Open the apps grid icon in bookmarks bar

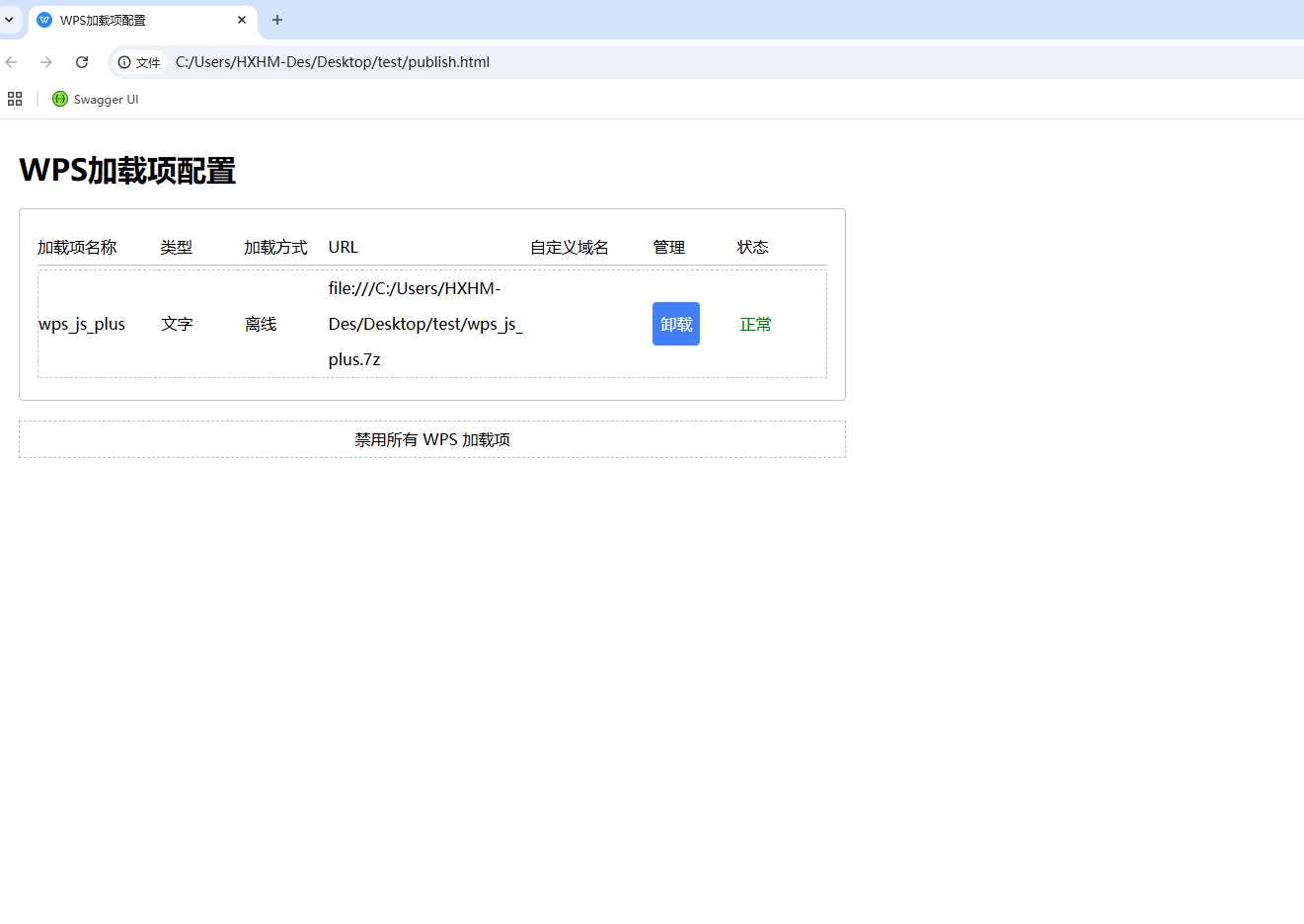(x=15, y=99)
